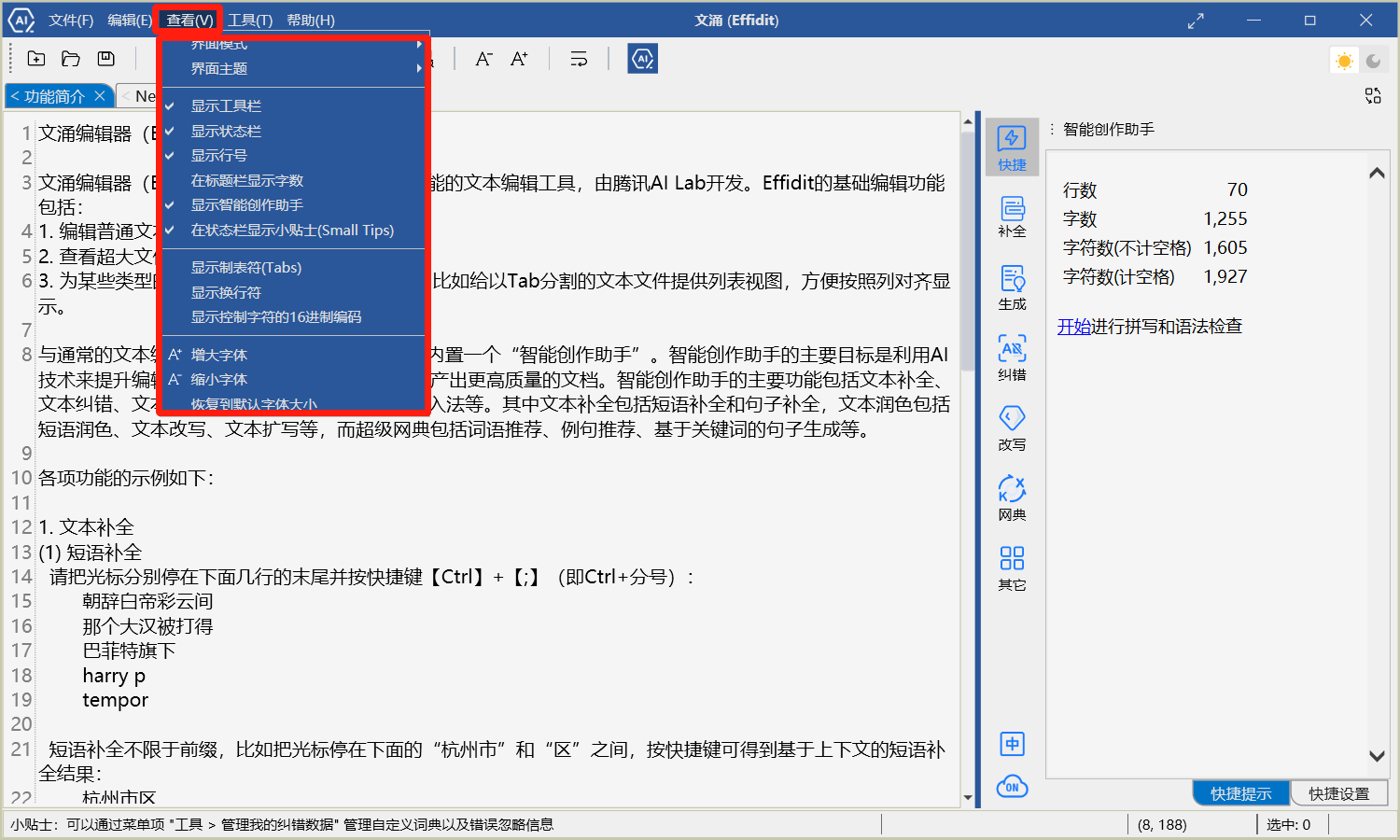Click the 行数 70 statistic row

(x=1155, y=189)
